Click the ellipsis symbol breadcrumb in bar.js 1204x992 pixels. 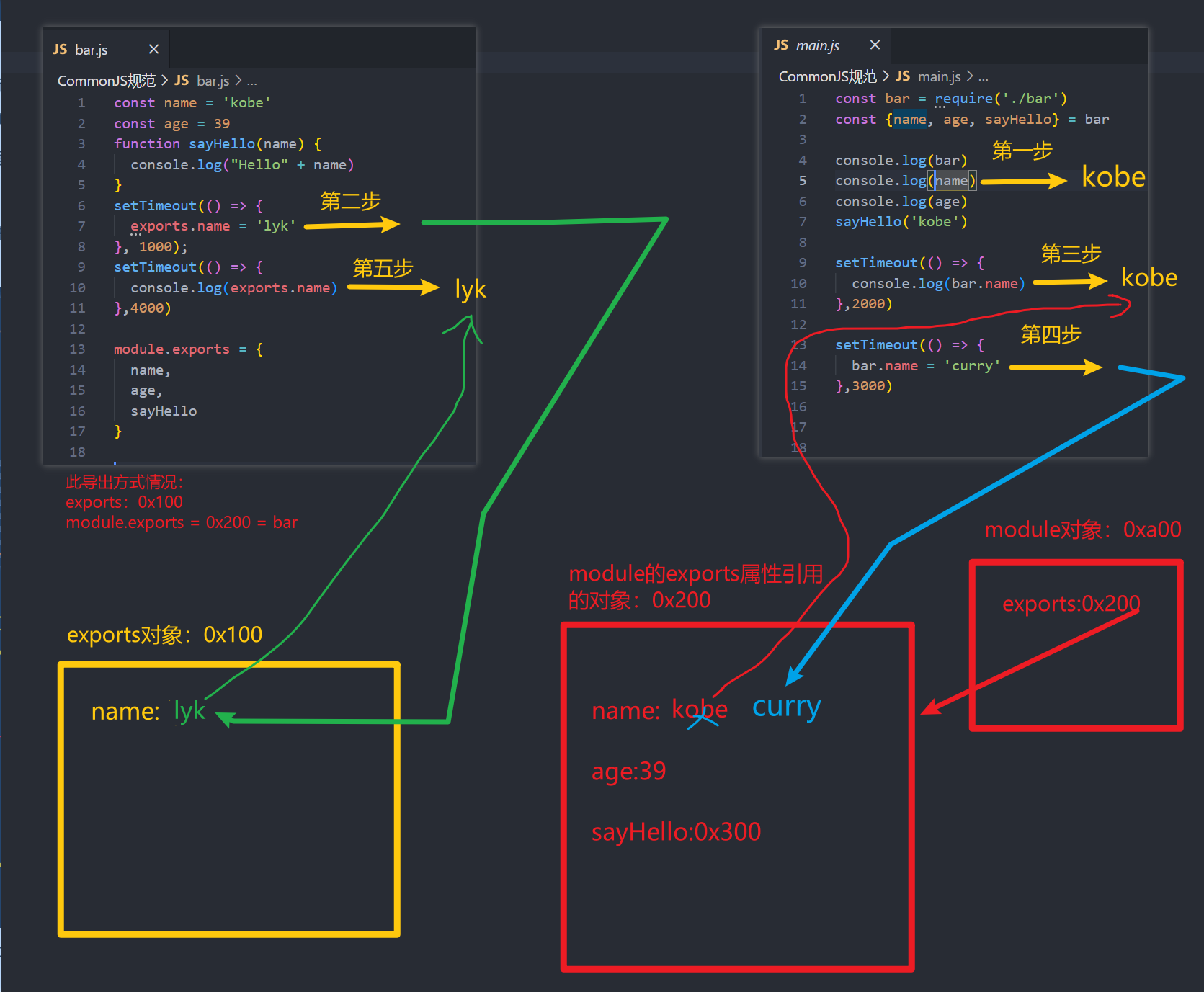click(x=251, y=81)
